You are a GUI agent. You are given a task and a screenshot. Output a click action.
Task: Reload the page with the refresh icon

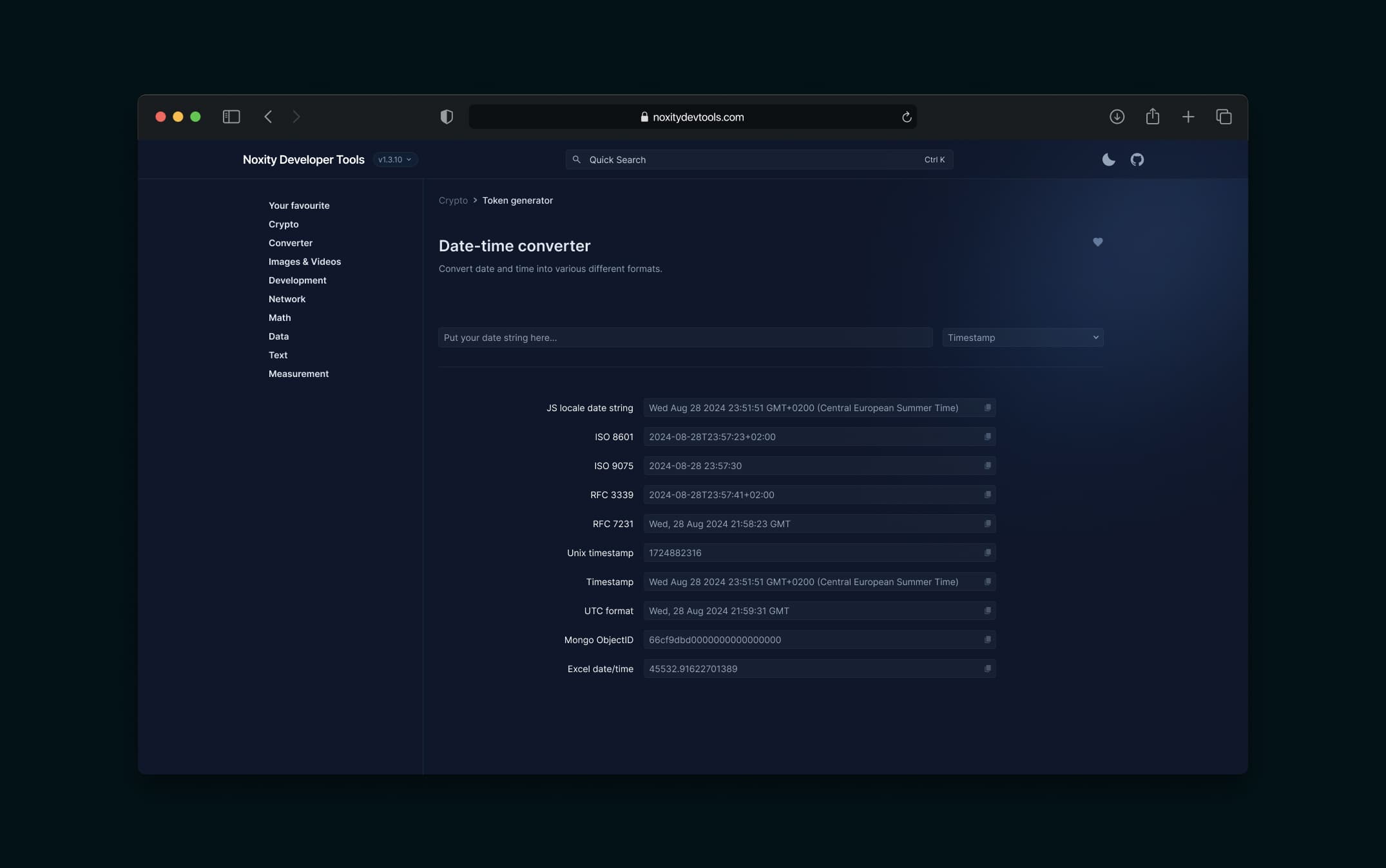(907, 117)
